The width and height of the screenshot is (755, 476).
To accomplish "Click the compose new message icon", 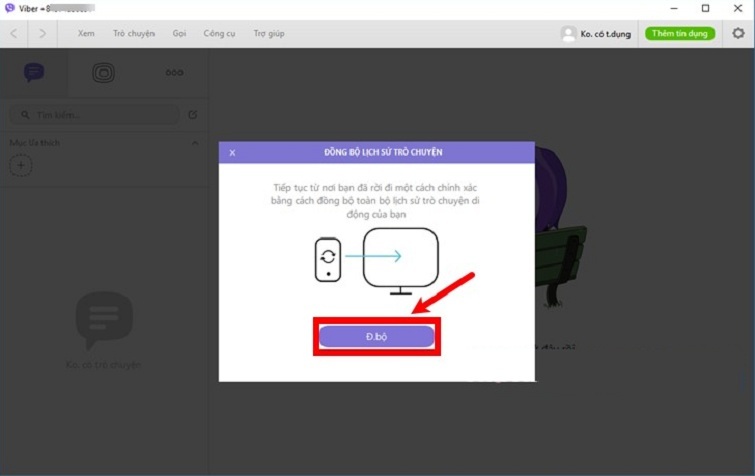I will [x=193, y=115].
